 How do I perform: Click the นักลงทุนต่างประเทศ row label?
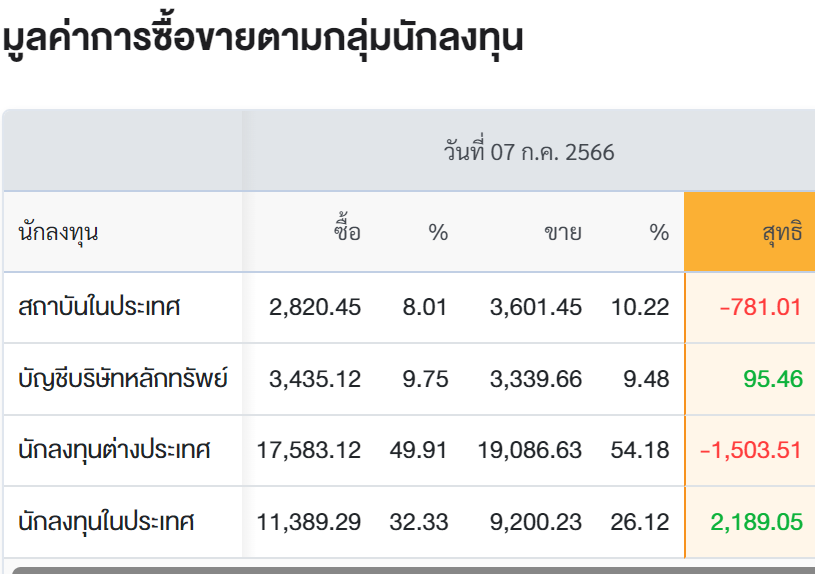point(114,450)
